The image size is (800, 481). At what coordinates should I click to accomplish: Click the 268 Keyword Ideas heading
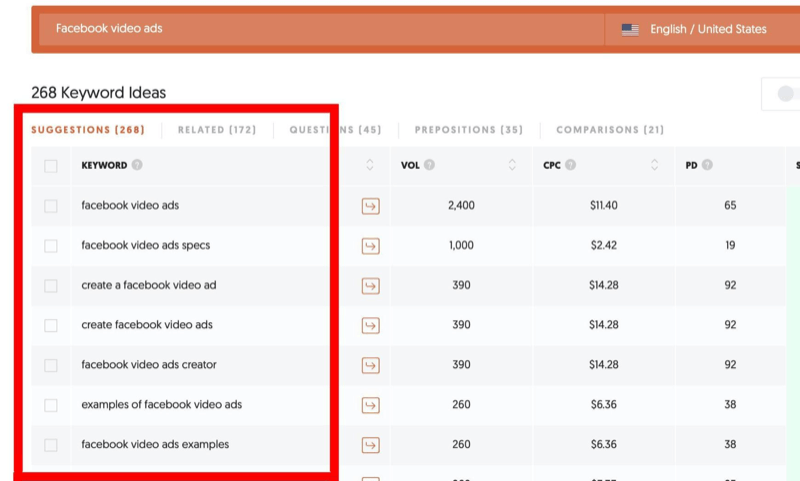click(98, 93)
